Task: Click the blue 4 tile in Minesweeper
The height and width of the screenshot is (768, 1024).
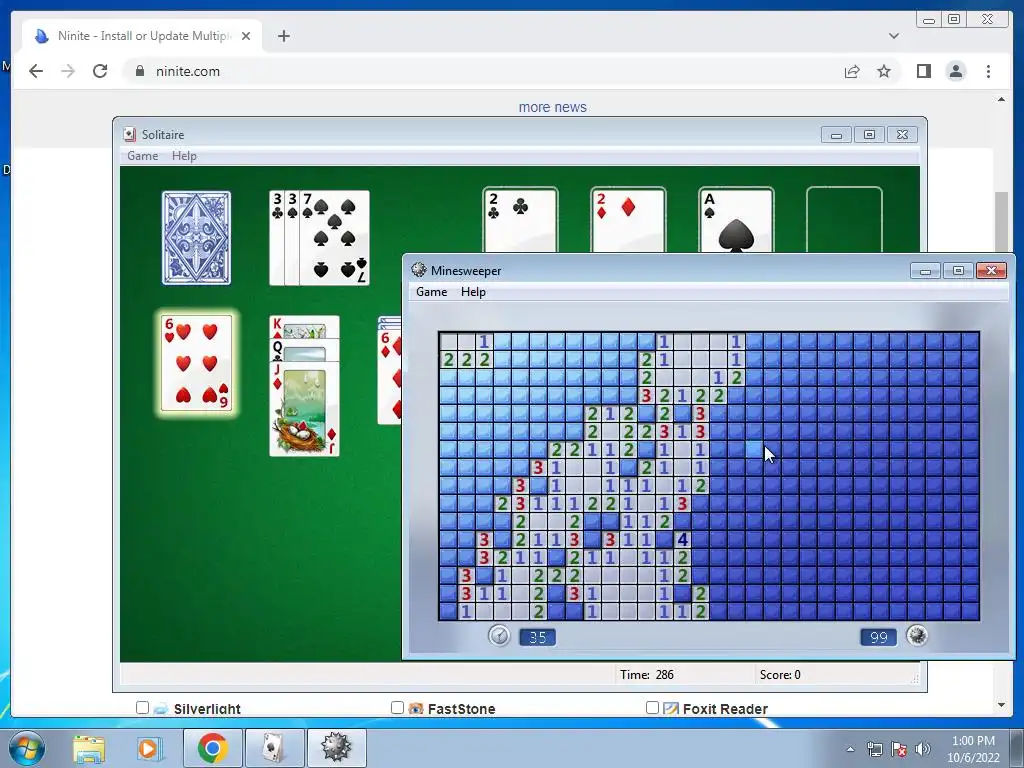Action: pos(682,539)
